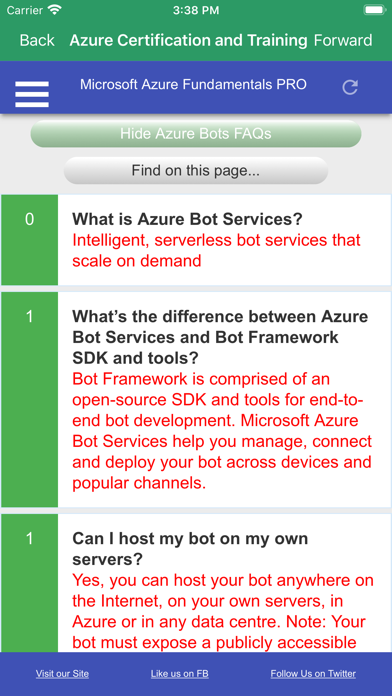Tap the battery icon in status bar
Image resolution: width=392 pixels, height=696 pixels.
(x=374, y=10)
